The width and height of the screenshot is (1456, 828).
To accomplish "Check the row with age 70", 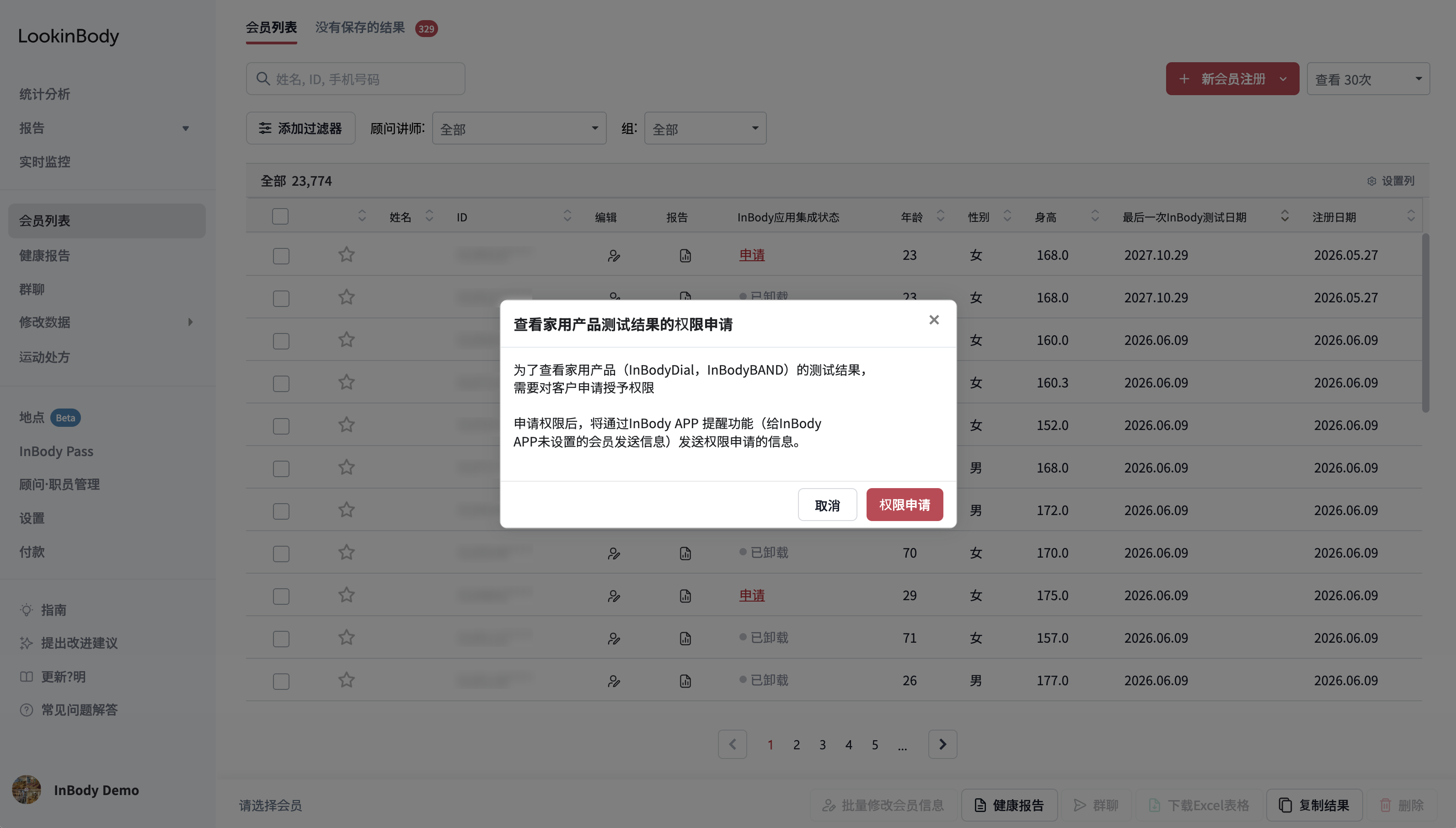I will tap(281, 554).
